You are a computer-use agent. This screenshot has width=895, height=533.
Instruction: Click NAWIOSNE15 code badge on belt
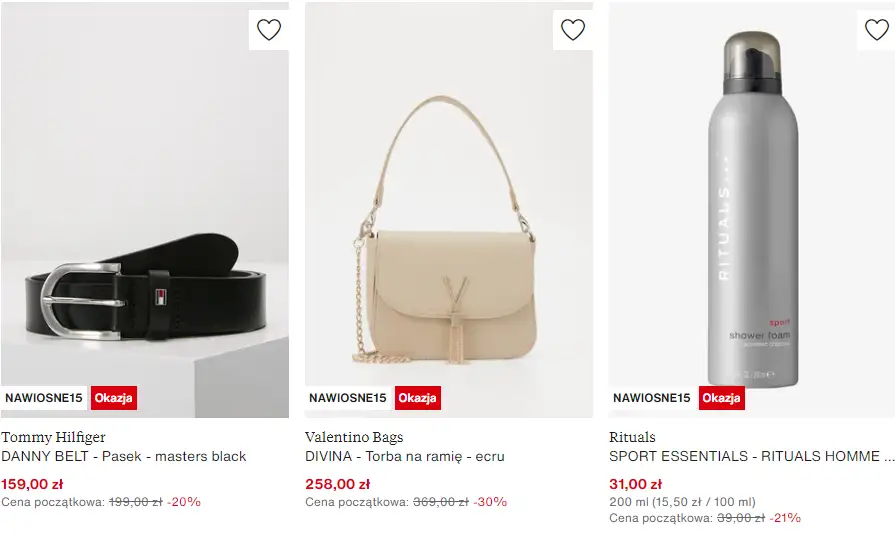[x=44, y=398]
